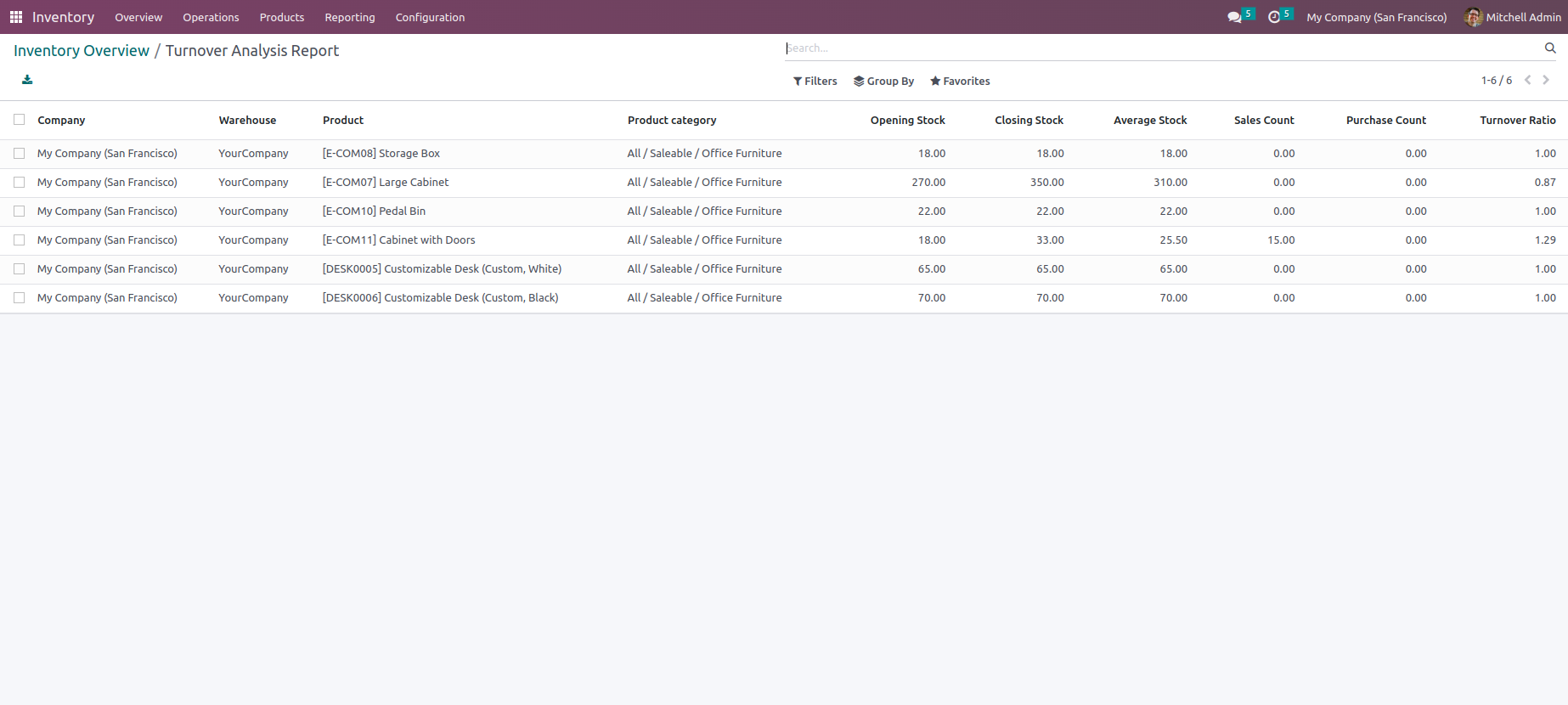Toggle the select-all rows checkbox

tap(20, 120)
